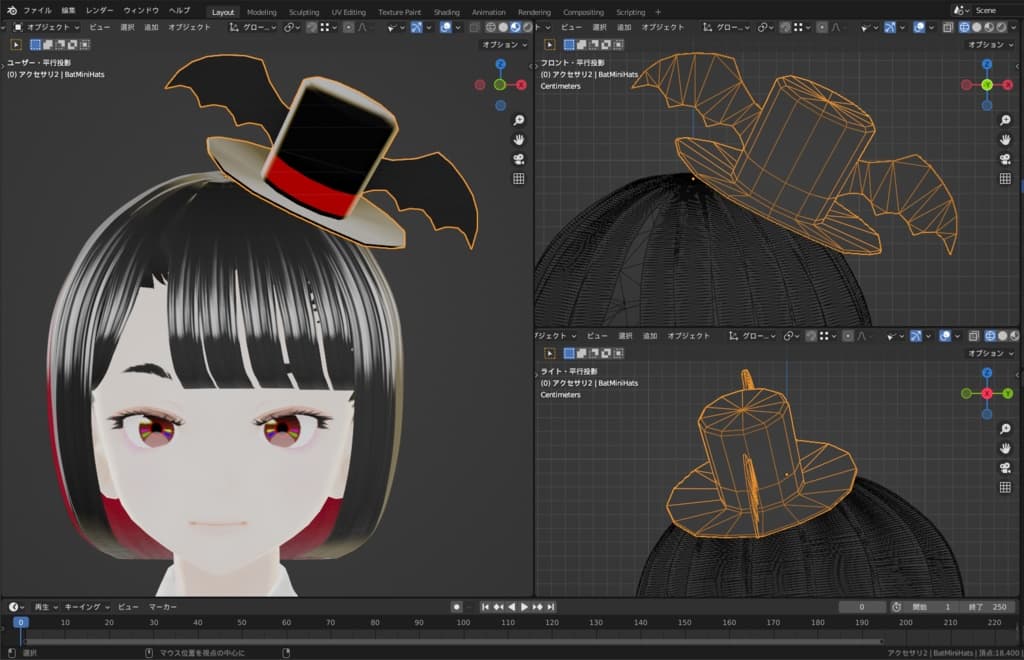This screenshot has width=1024, height=660.
Task: Open the 追加 menu in the front viewport header
Action: pos(623,27)
